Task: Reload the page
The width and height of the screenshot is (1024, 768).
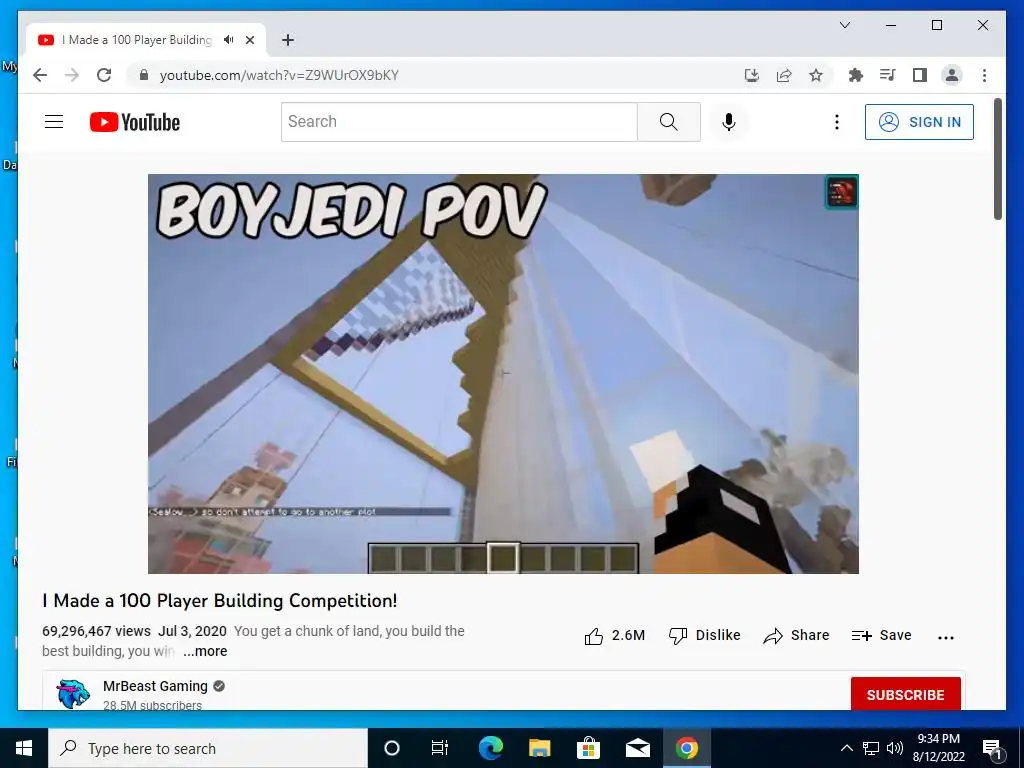Action: click(104, 75)
